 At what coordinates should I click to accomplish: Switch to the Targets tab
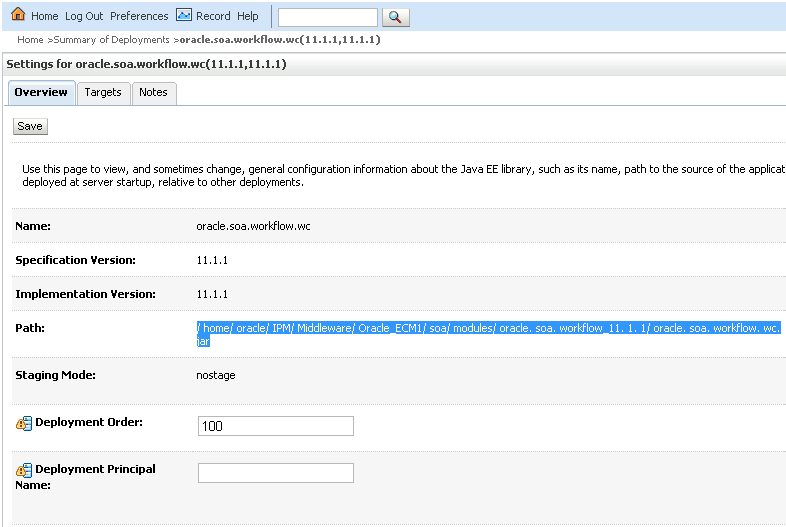pyautogui.click(x=103, y=93)
